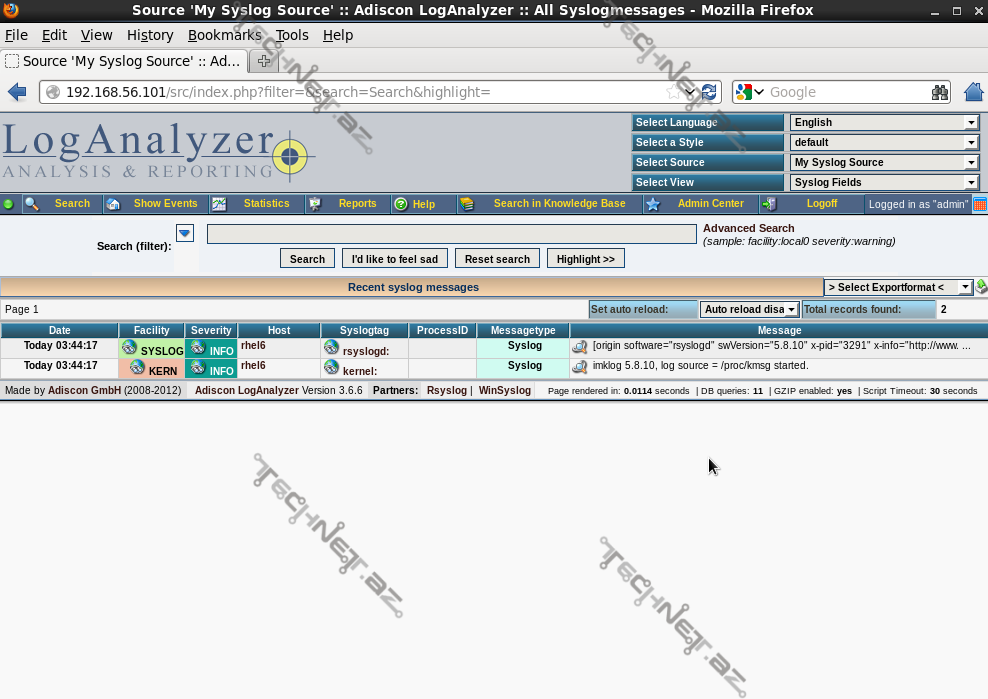Go to the Firefox home page icon
Viewport: 988px width, 699px height.
click(x=973, y=92)
